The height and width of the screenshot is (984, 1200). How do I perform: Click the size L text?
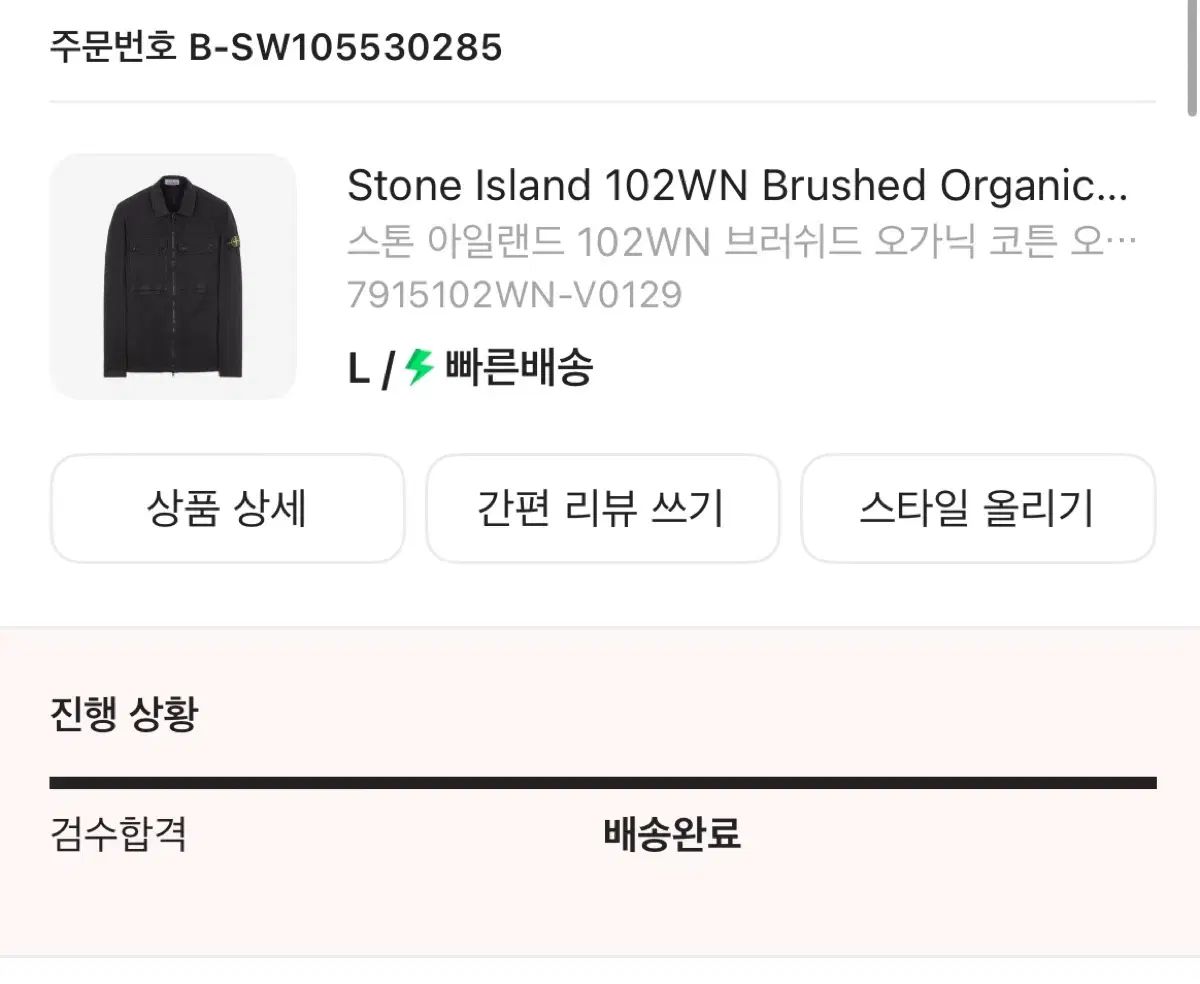click(x=358, y=370)
